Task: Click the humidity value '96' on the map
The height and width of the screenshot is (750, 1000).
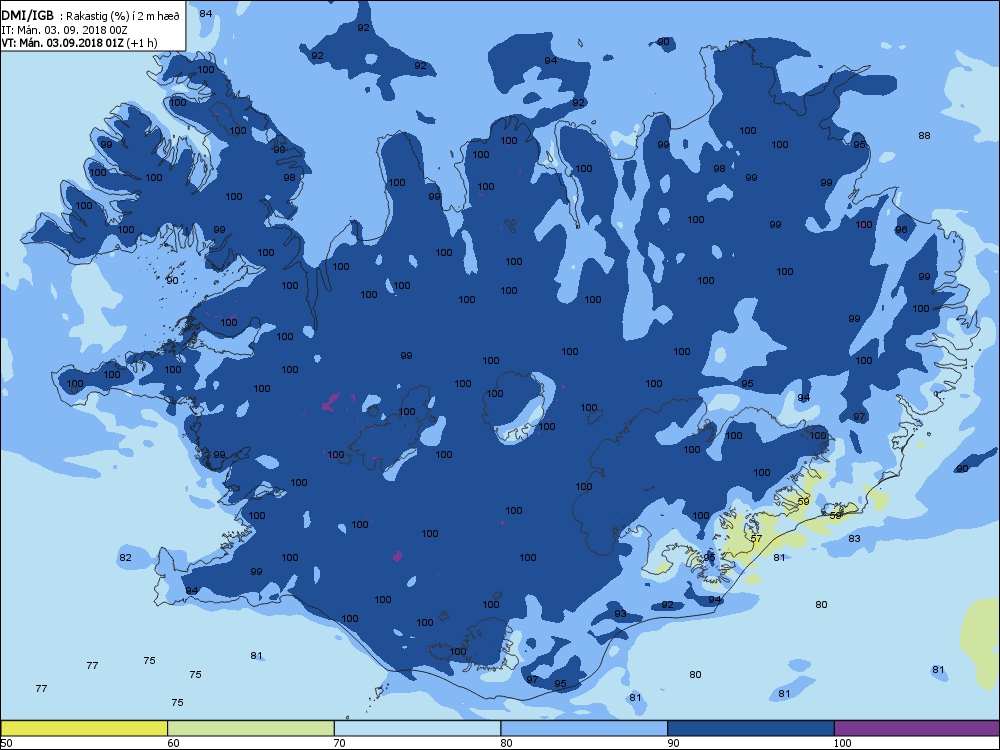Action: coord(901,230)
